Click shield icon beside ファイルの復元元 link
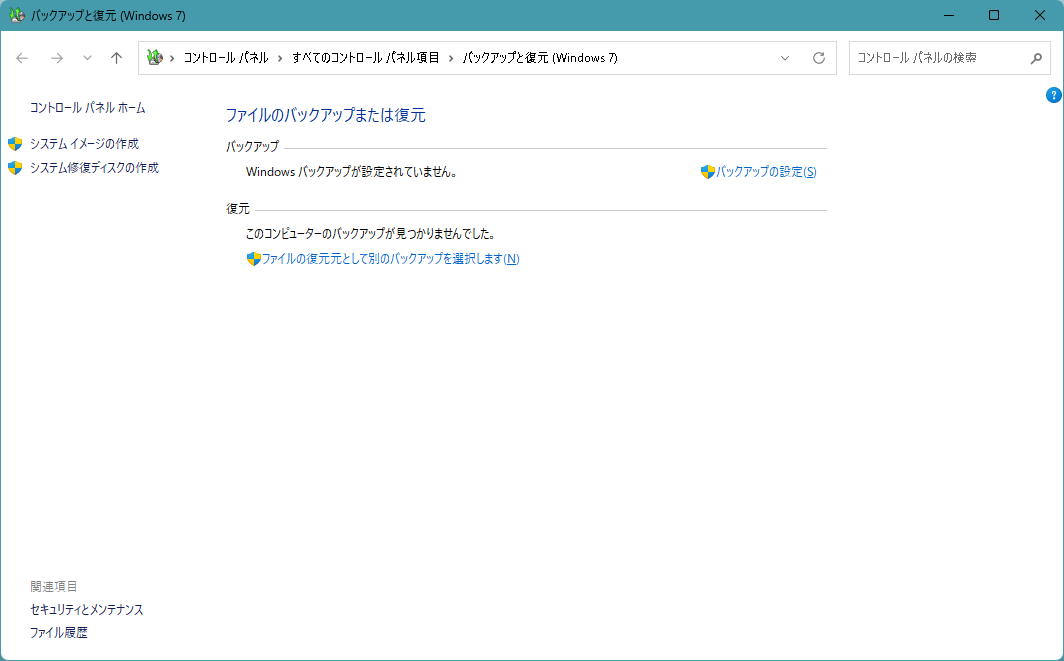This screenshot has width=1064, height=661. 254,259
